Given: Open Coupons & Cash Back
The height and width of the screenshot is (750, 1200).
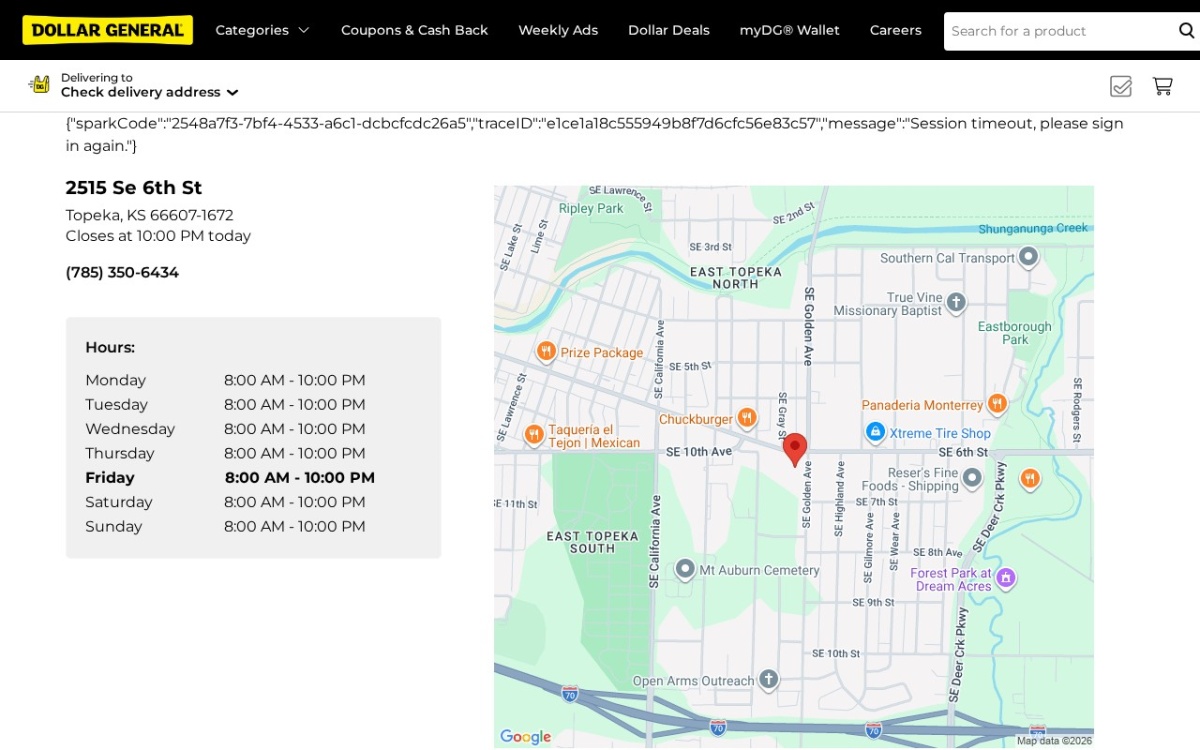Looking at the screenshot, I should (x=414, y=30).
